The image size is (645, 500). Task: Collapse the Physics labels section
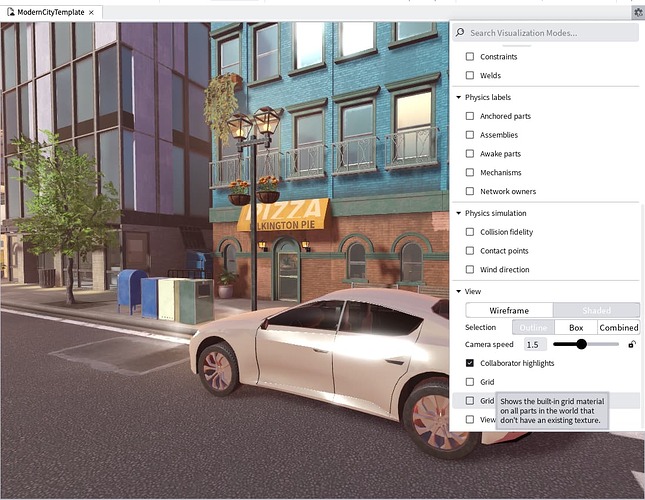[458, 97]
